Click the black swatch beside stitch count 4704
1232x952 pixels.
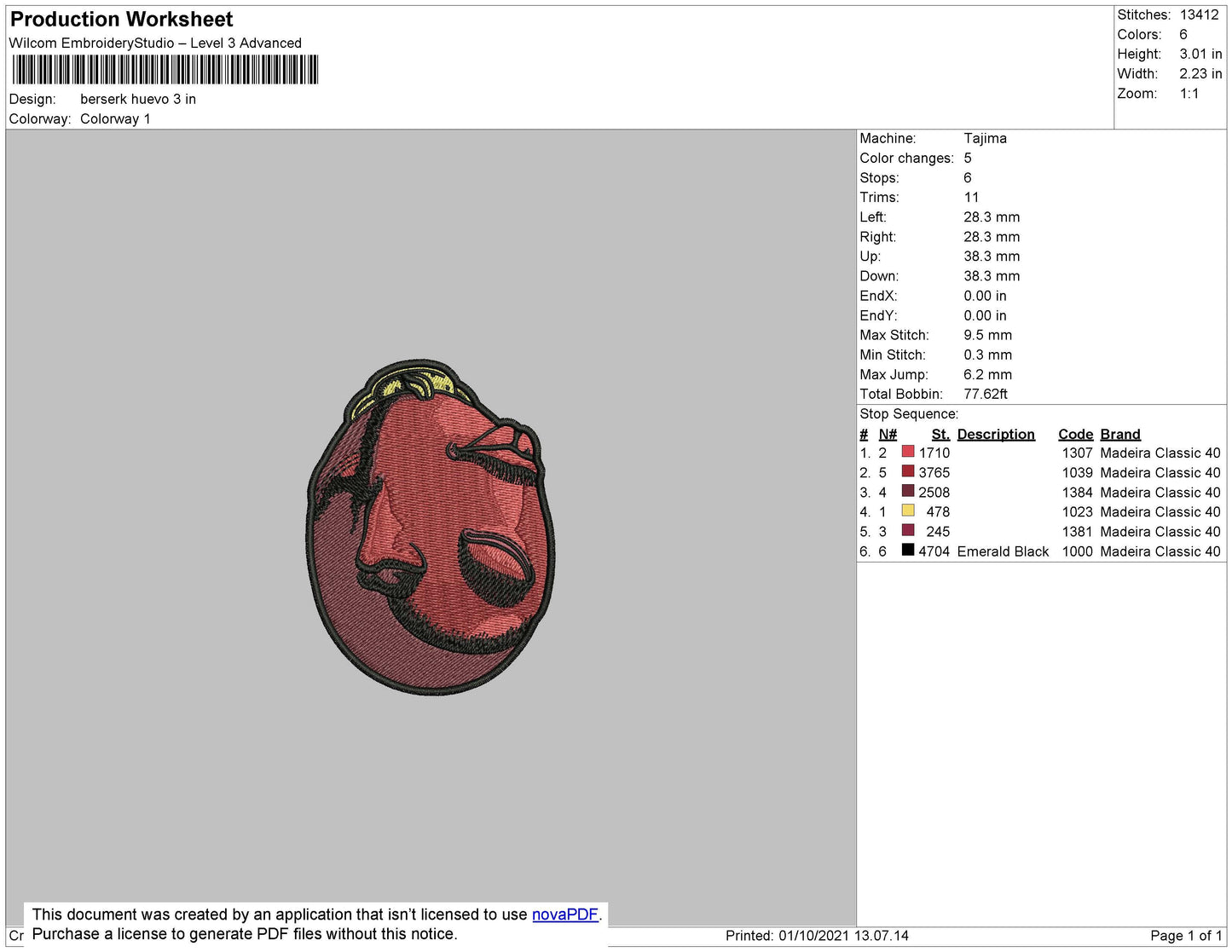tap(908, 550)
